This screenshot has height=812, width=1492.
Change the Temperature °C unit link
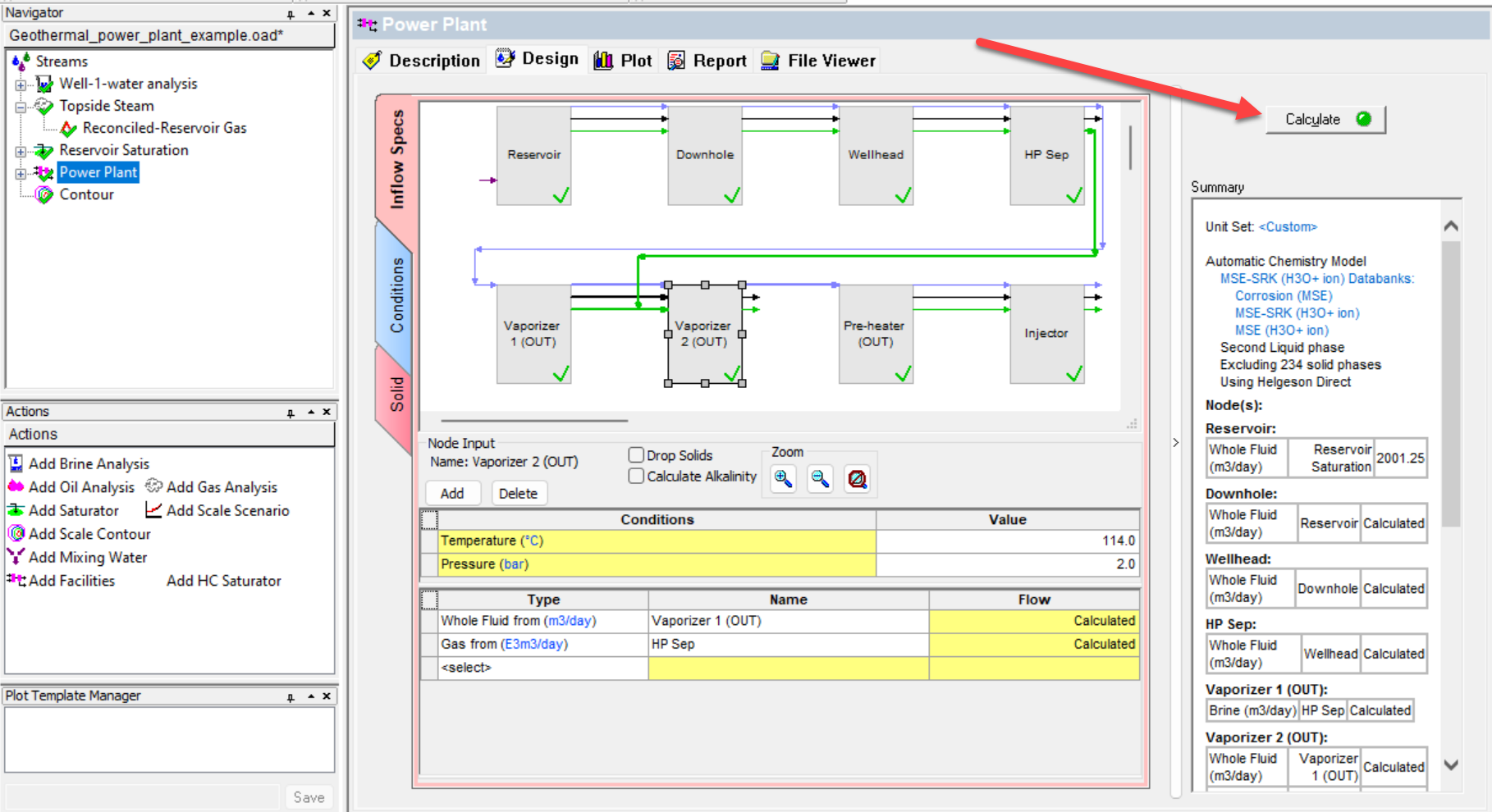coord(533,541)
